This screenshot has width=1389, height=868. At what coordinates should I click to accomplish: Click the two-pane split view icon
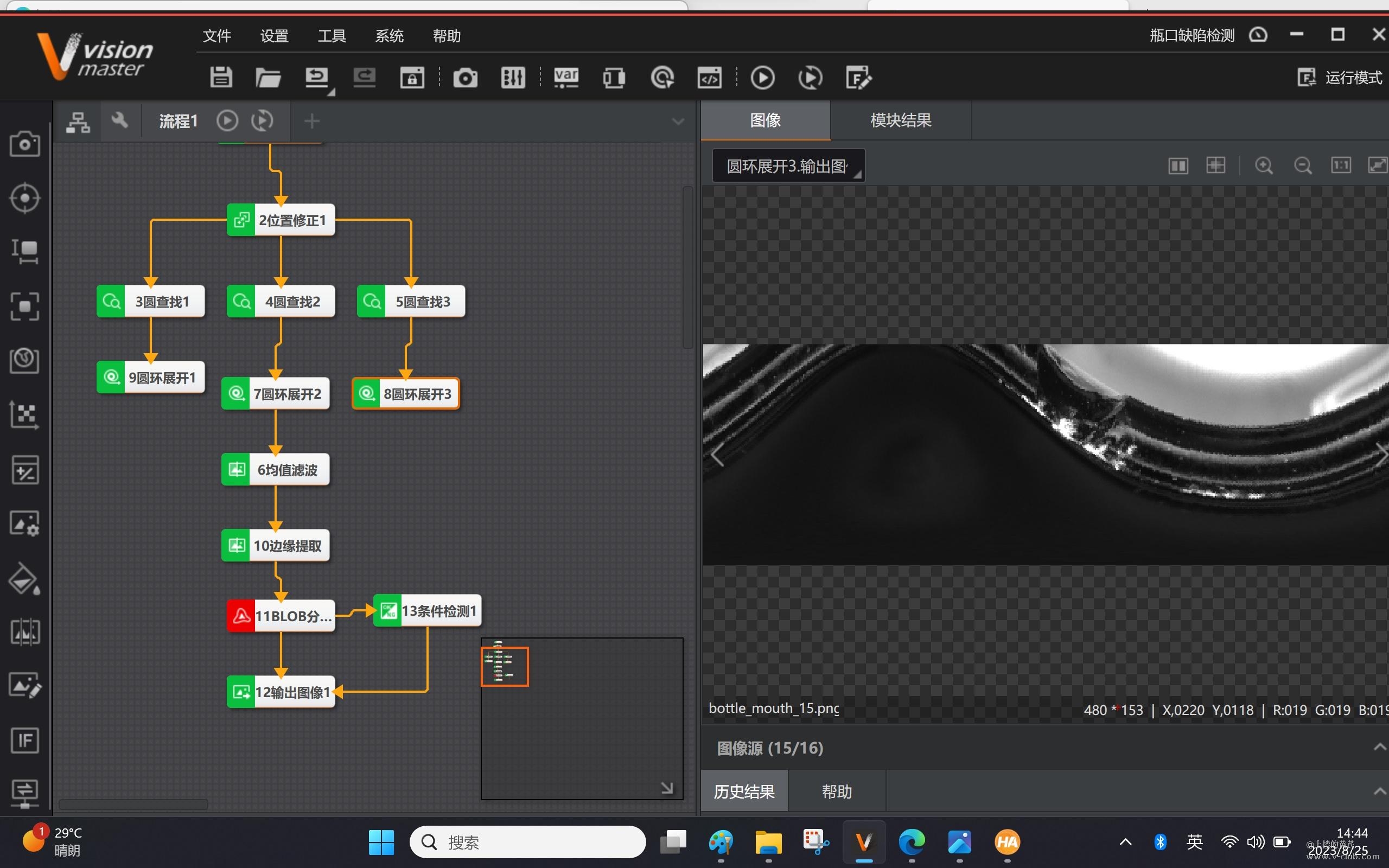pyautogui.click(x=1178, y=166)
